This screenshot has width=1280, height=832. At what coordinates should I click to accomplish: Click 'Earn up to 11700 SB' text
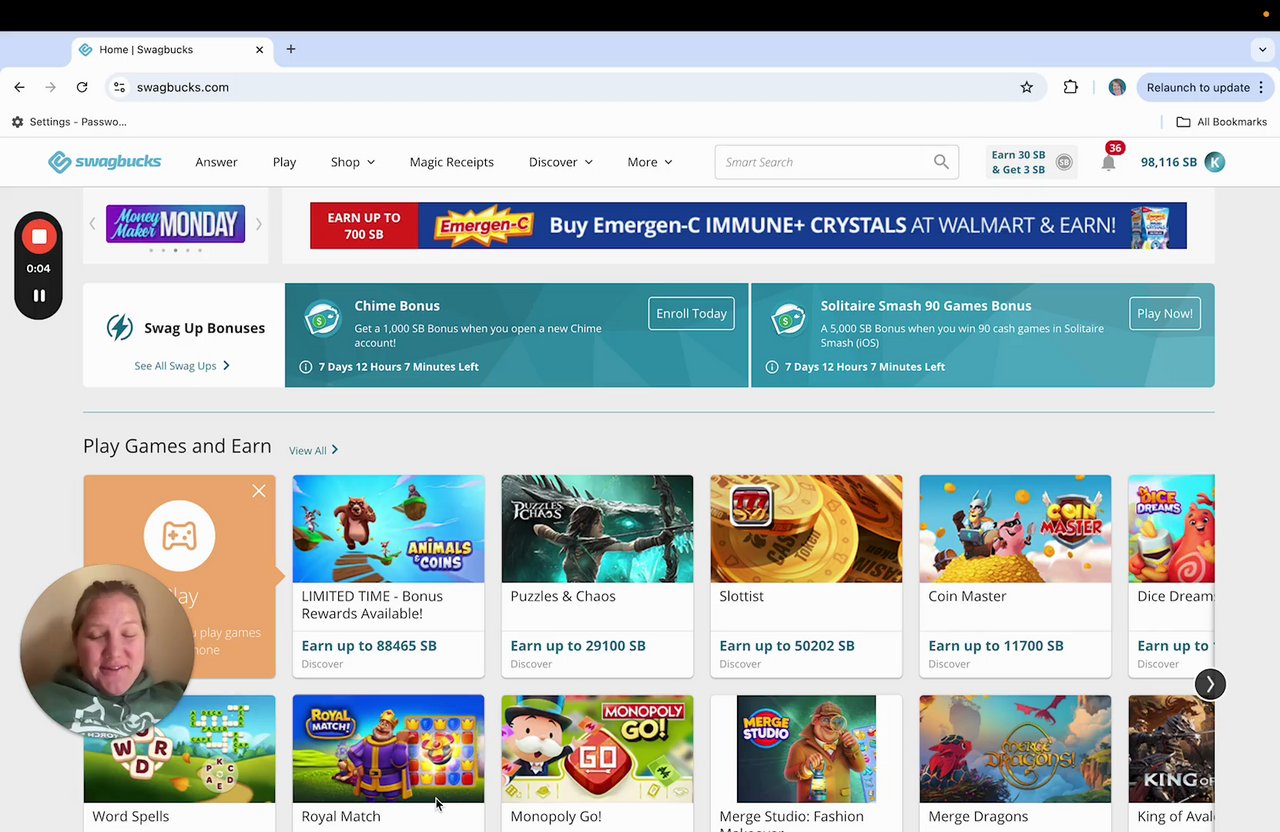(x=996, y=646)
